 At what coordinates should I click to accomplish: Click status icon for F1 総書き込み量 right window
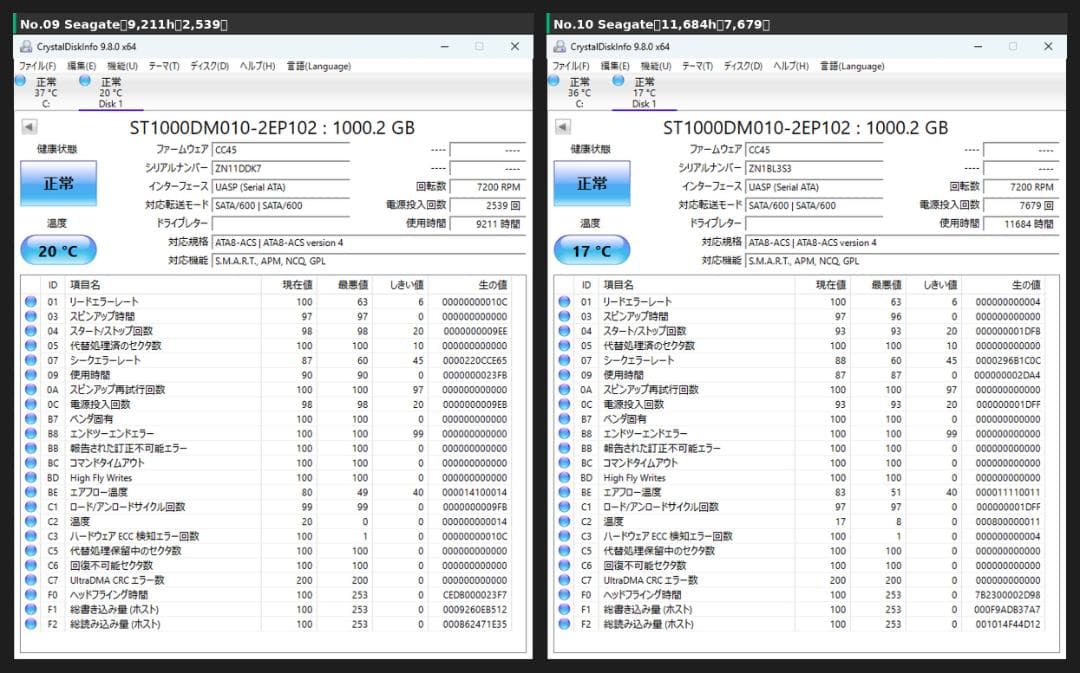(565, 609)
